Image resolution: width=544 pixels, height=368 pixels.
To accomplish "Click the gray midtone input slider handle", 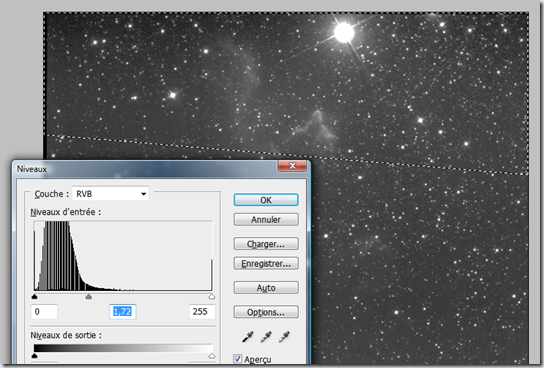I will [89, 297].
